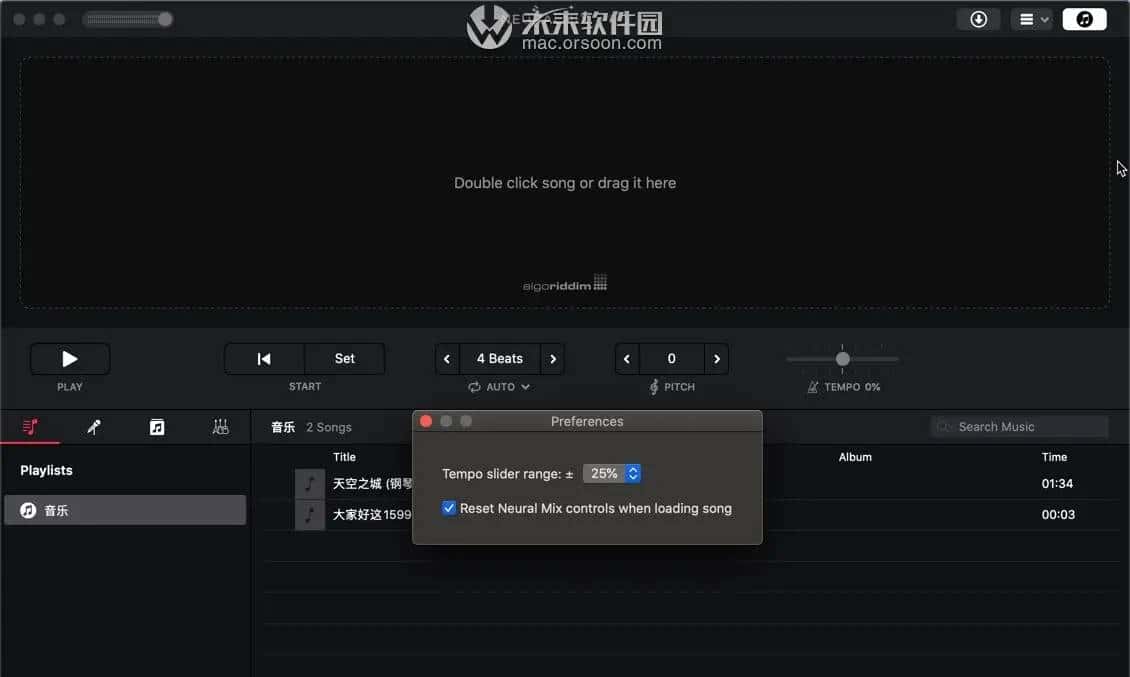Switch to the microphone tab
The image size is (1130, 677).
pos(94,427)
